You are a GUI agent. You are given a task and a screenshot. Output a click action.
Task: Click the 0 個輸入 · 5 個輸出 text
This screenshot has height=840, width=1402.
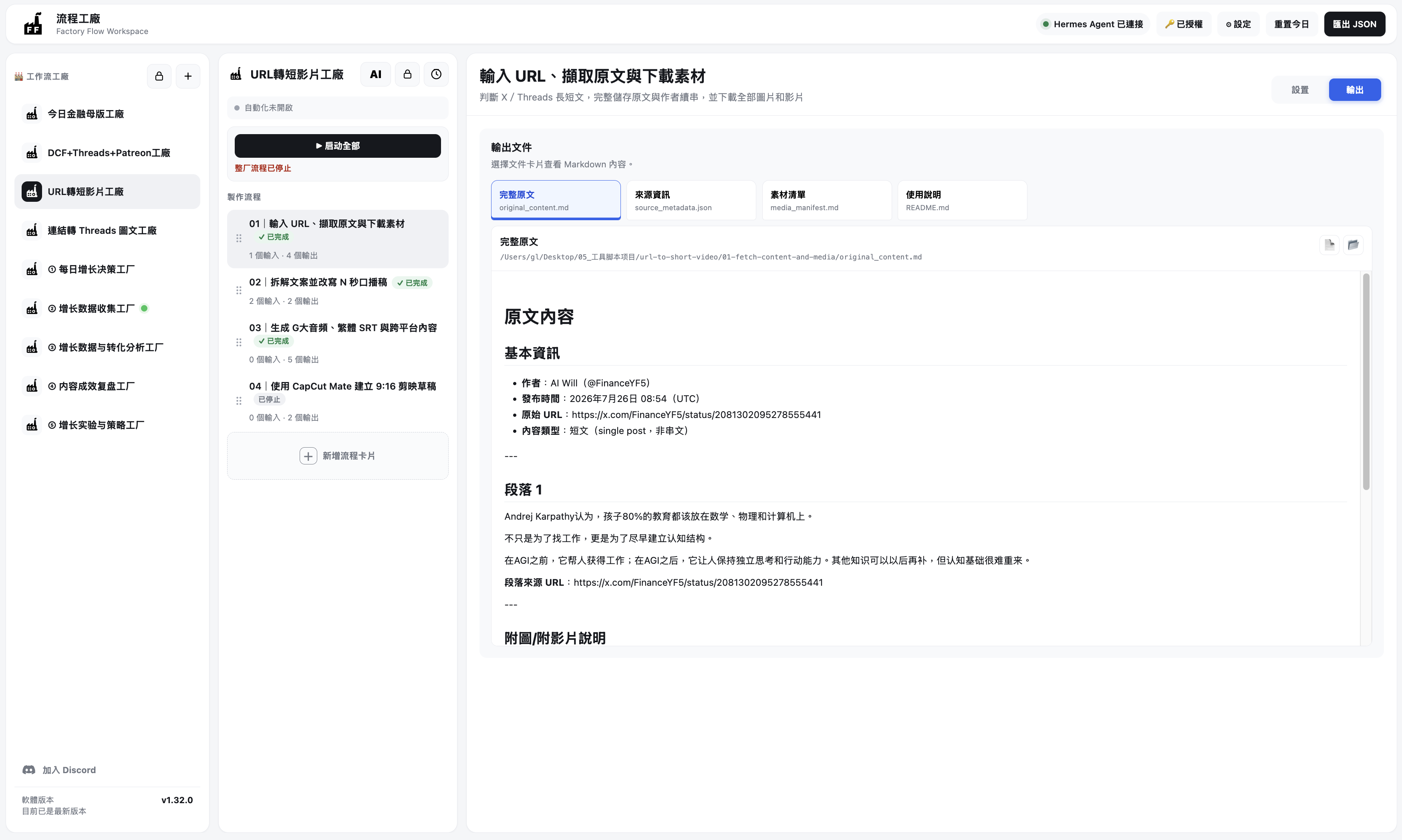pos(284,360)
